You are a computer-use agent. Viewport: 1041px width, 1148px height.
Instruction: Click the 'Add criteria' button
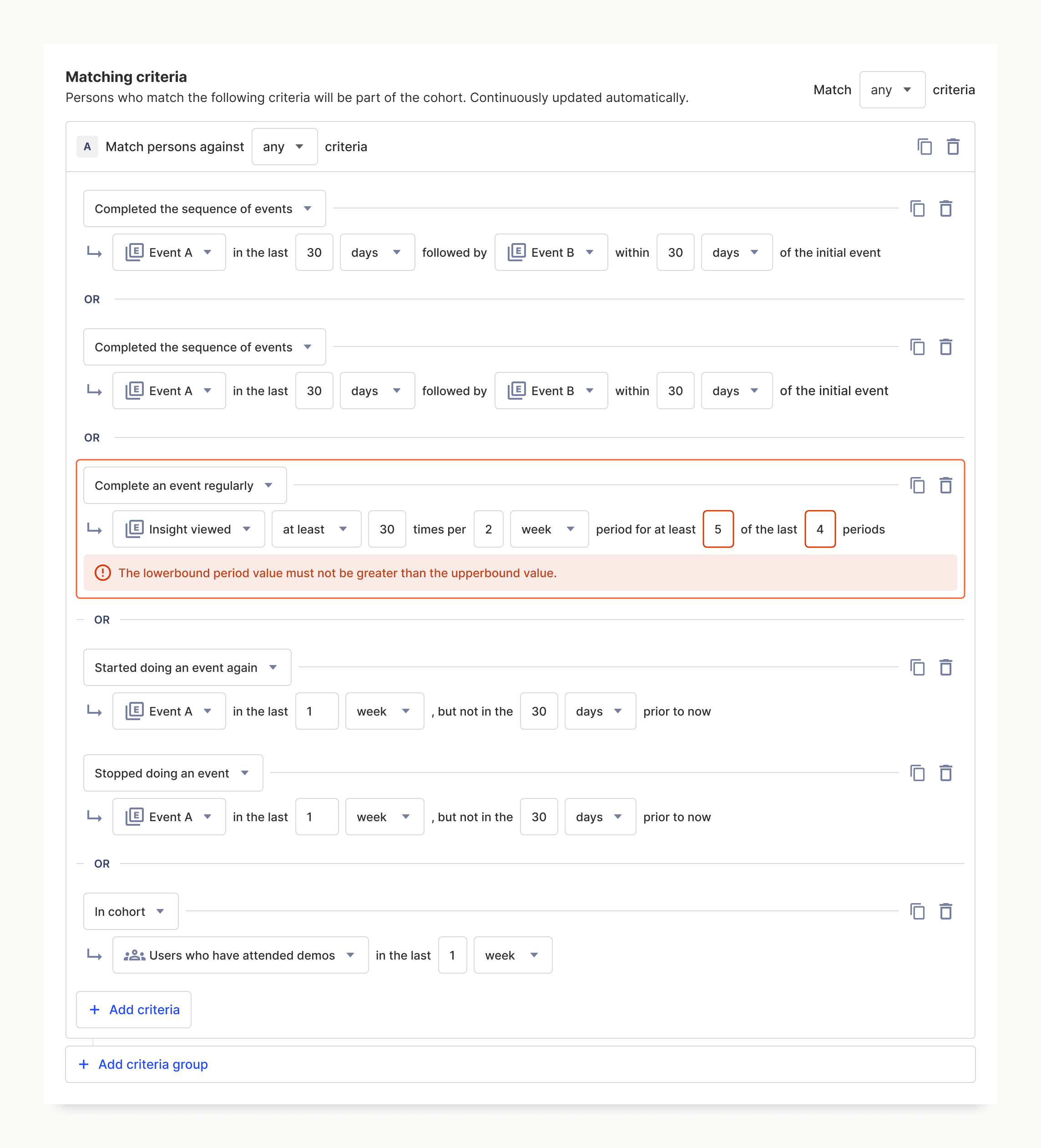134,1010
